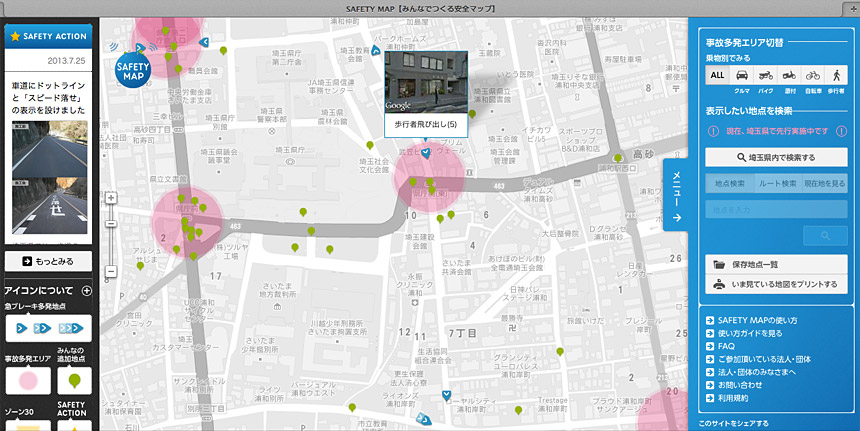Click the SAFETY MAP round logo
The width and height of the screenshot is (860, 431).
(x=133, y=71)
